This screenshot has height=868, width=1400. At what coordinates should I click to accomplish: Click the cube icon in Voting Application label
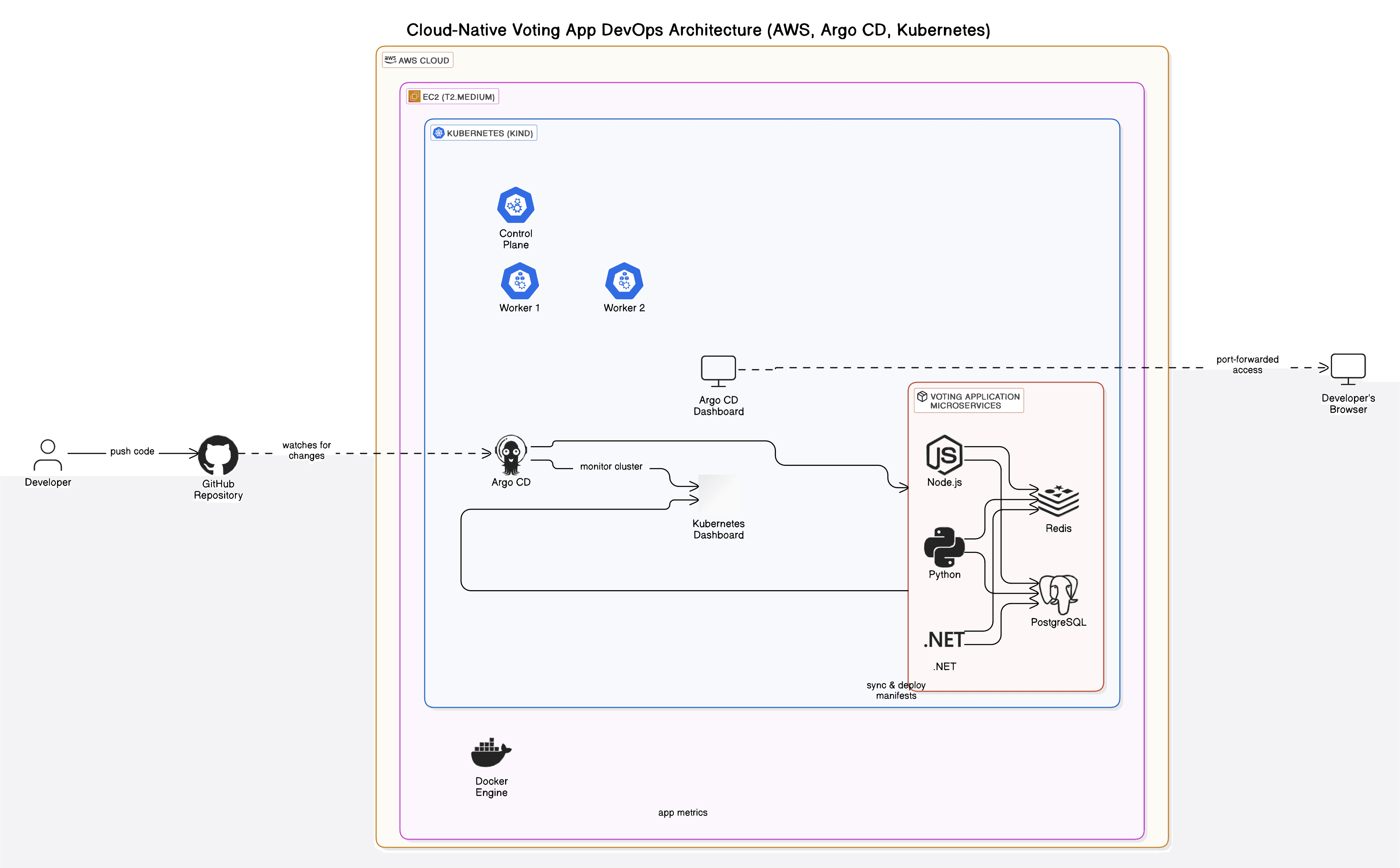922,396
